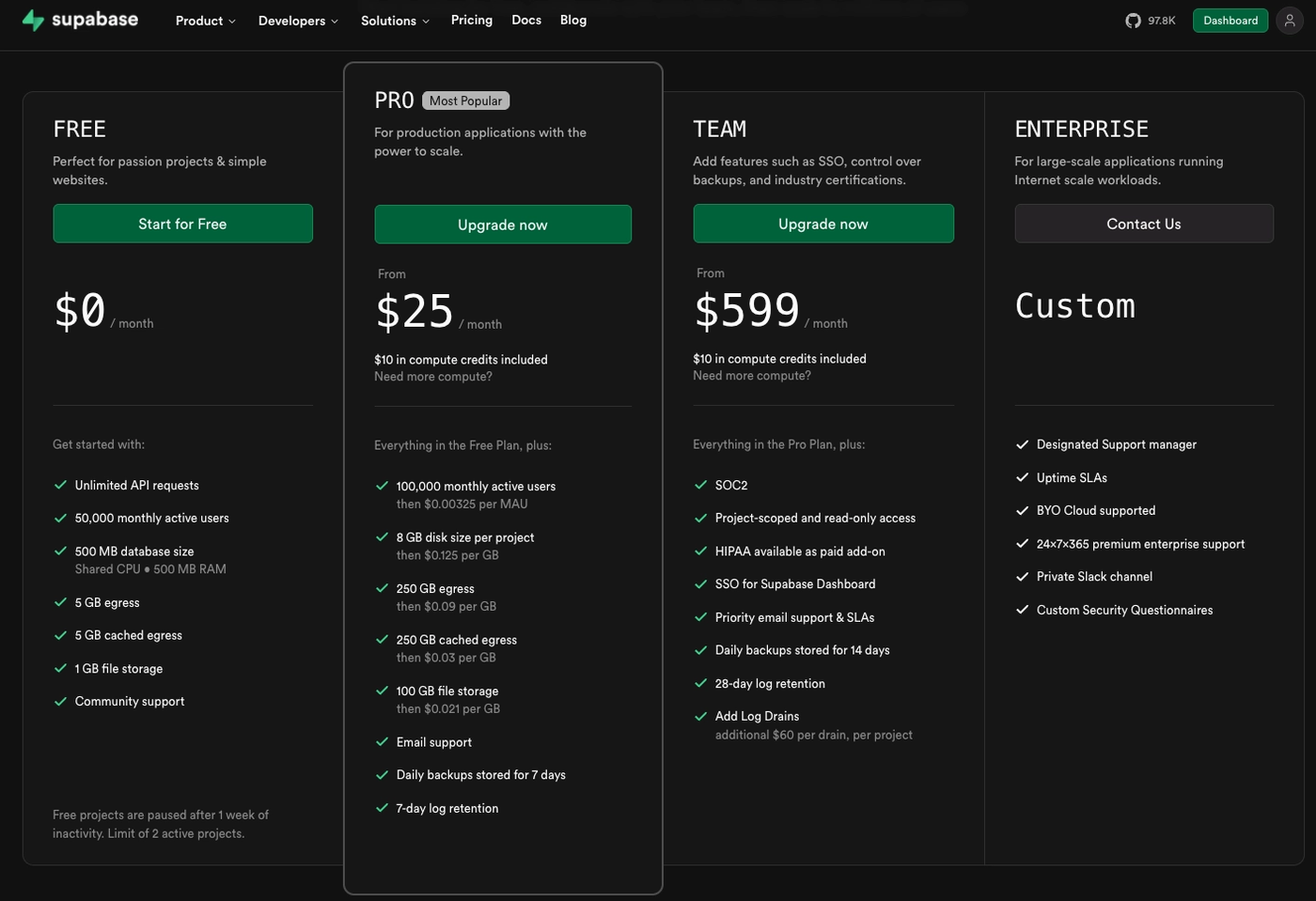Click checkmark icon beside SOC2
Image resolution: width=1316 pixels, height=901 pixels.
point(700,485)
